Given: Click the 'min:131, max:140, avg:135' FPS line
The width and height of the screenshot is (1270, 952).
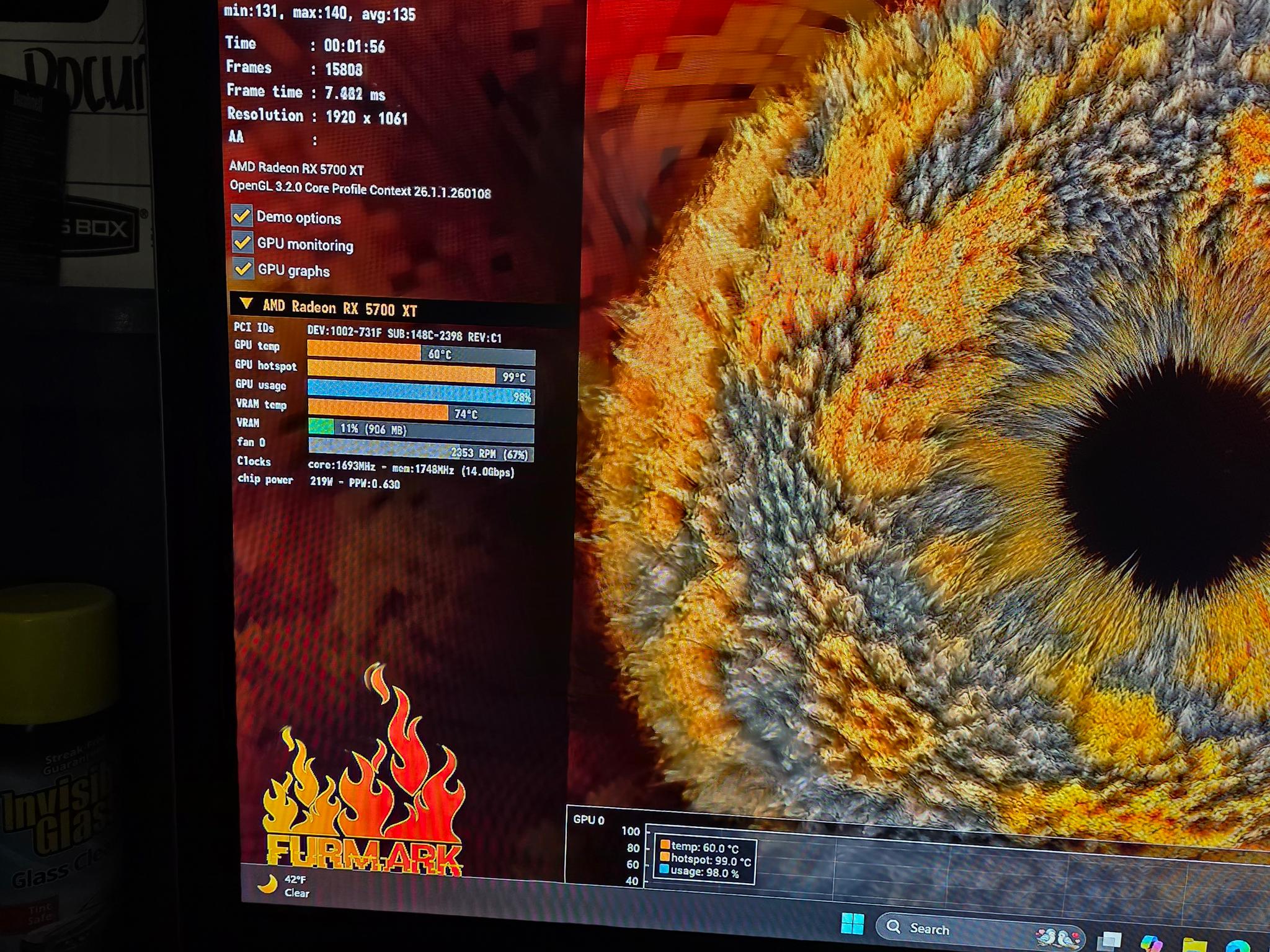Looking at the screenshot, I should tap(320, 12).
